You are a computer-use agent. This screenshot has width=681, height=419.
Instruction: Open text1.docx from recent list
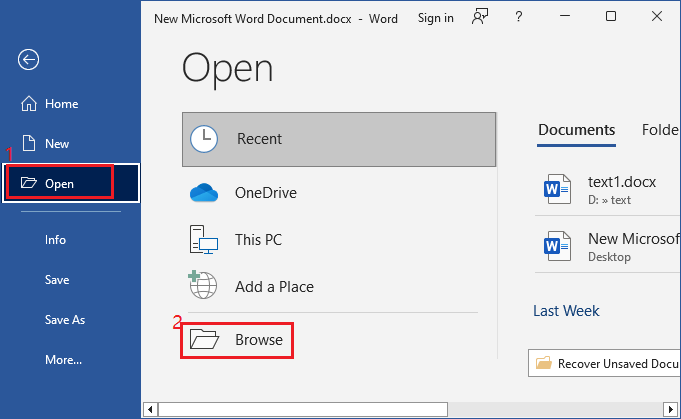(607, 190)
